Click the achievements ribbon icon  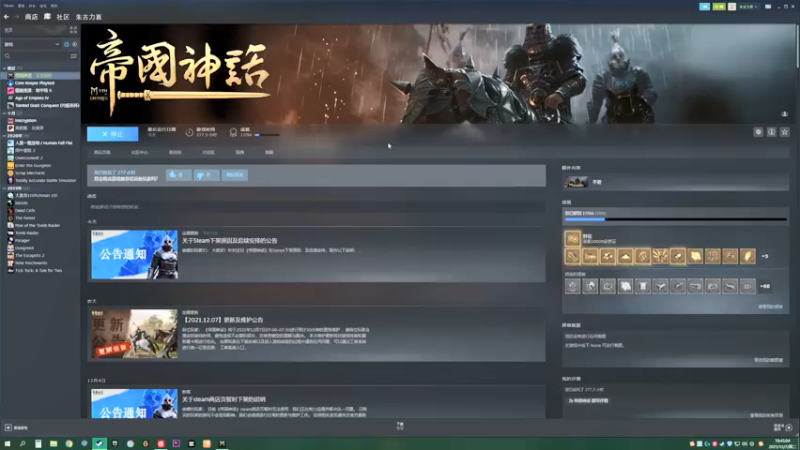(x=233, y=133)
